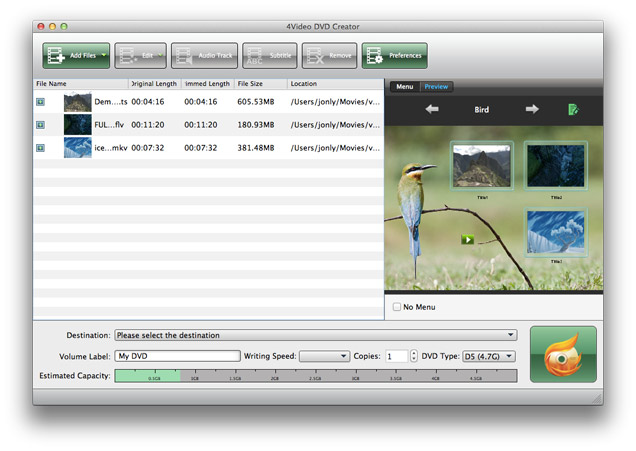Click the ice...mkv file thumbnail
Screen dimensions: 636x451
77,148
